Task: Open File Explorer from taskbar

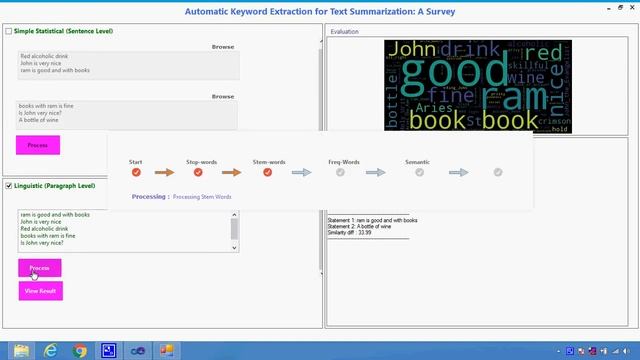Action: pos(21,351)
